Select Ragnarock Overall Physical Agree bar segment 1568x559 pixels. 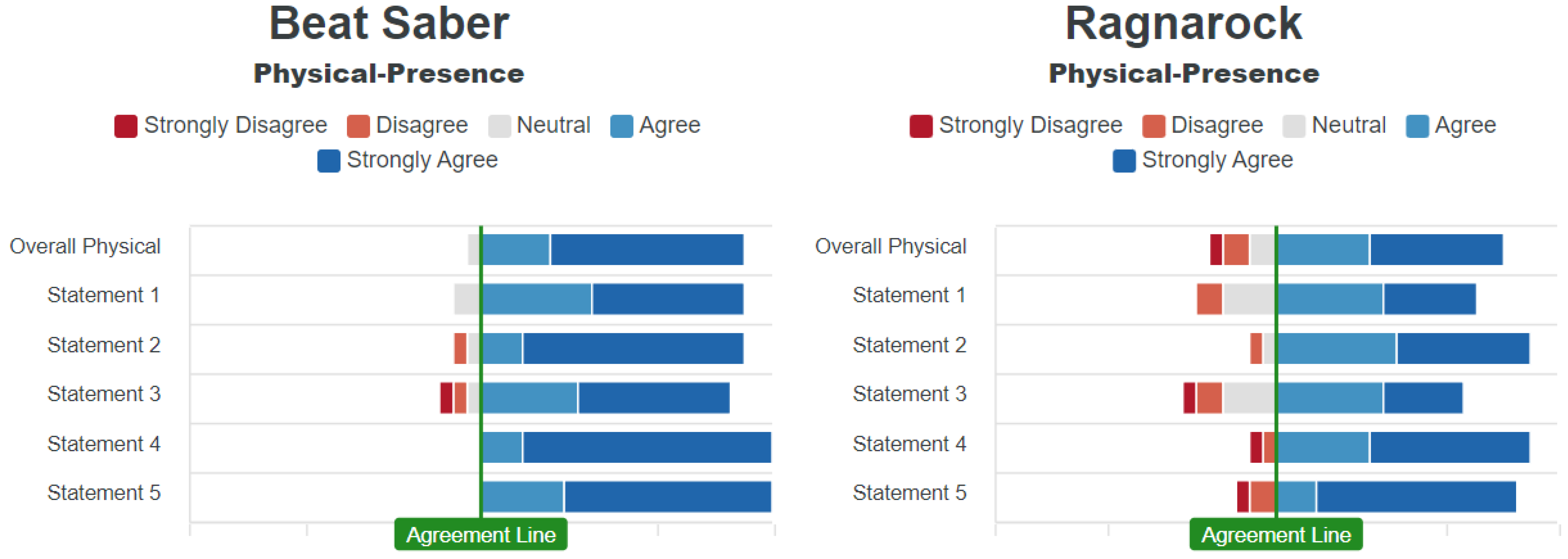pyautogui.click(x=1323, y=249)
